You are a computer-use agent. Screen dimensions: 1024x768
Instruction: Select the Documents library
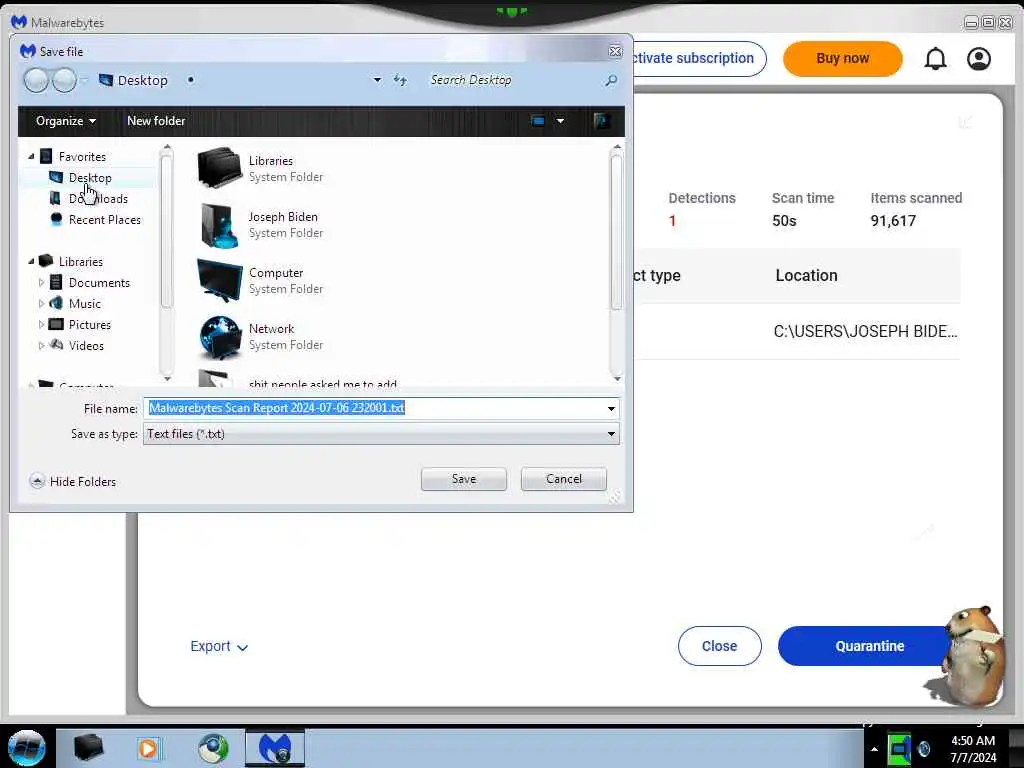[99, 283]
